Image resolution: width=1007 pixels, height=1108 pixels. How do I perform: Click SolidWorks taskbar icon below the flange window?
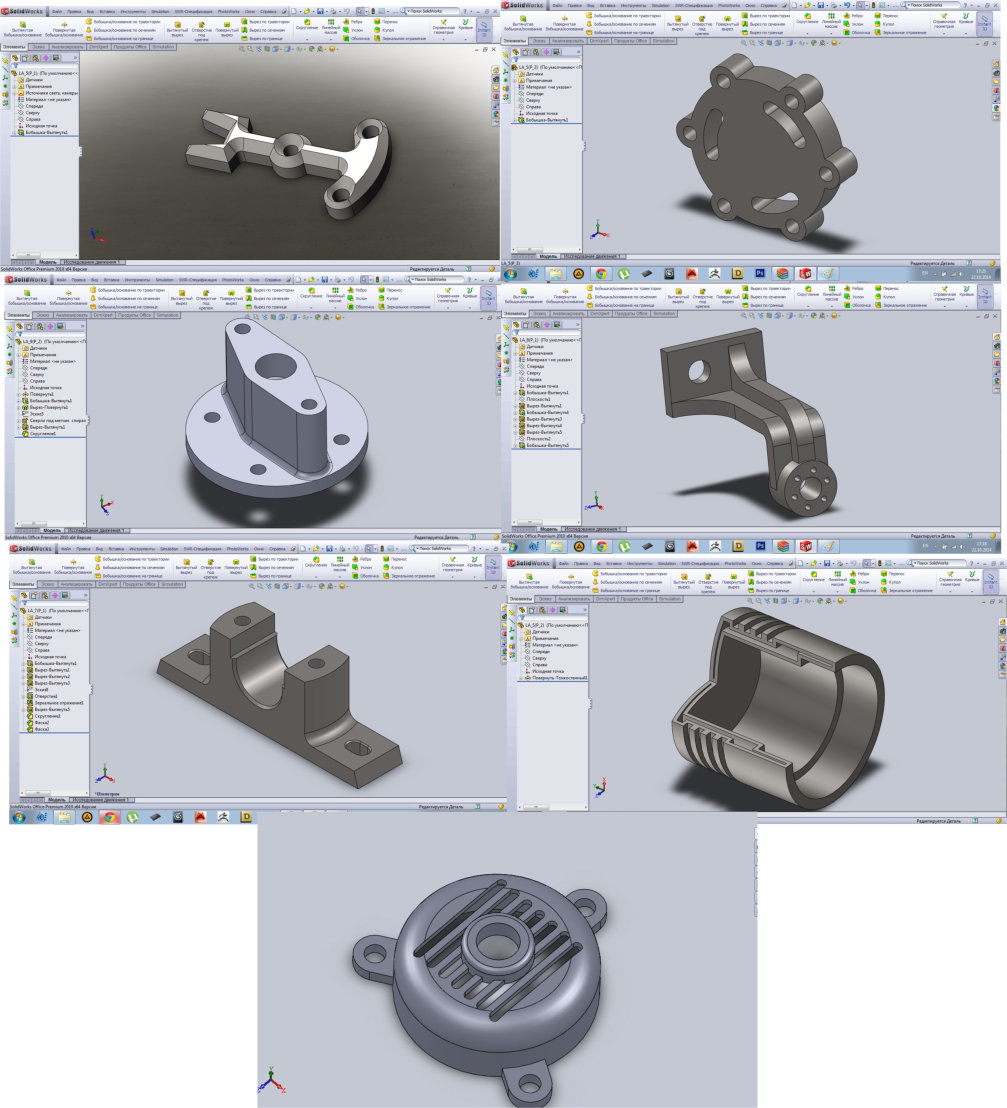[806, 273]
